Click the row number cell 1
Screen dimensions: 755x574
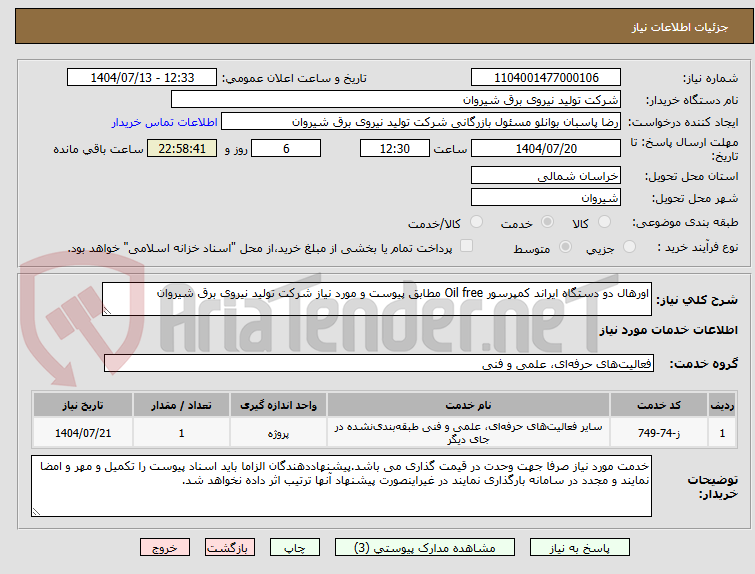tap(722, 433)
